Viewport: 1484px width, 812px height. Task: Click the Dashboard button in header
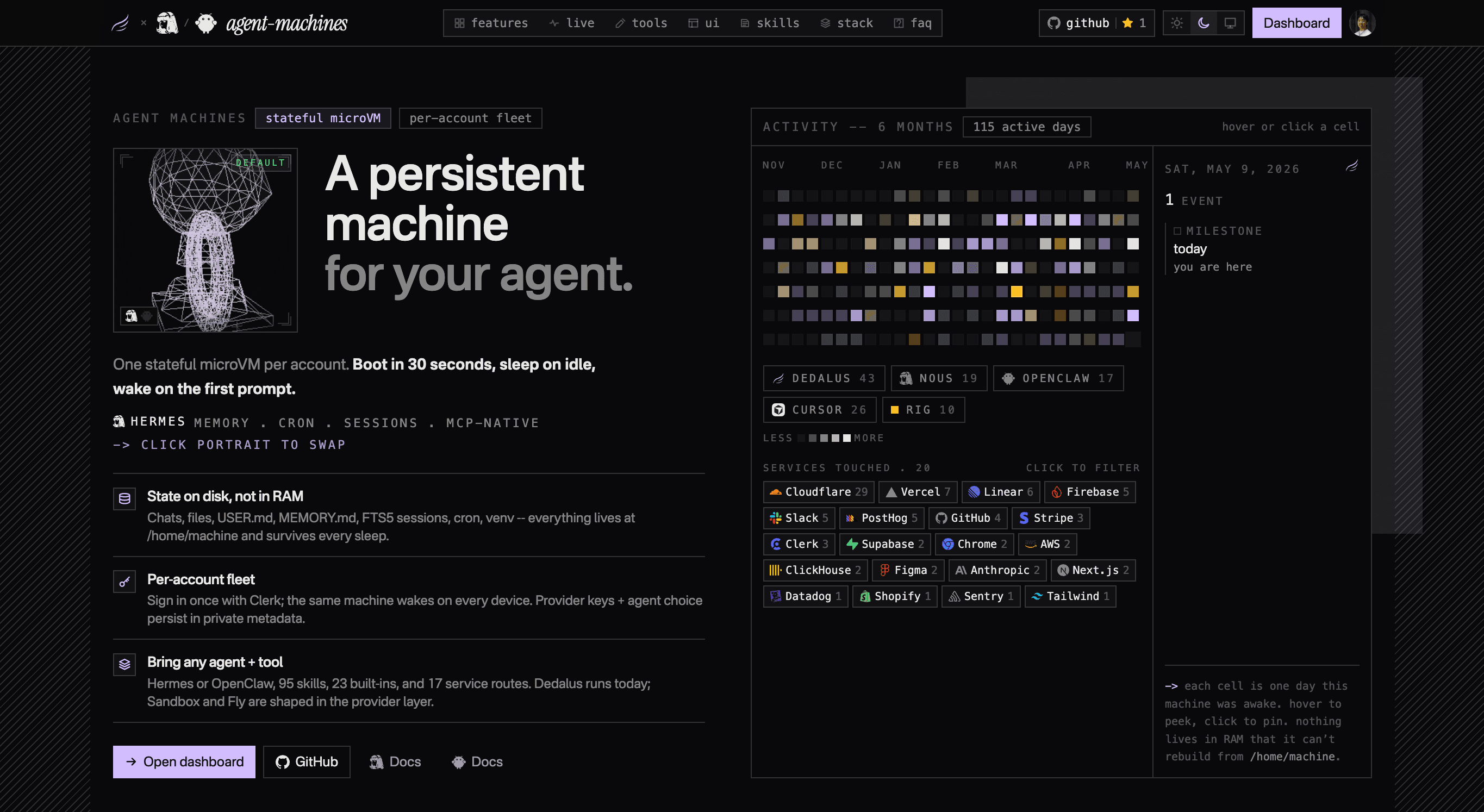tap(1296, 23)
